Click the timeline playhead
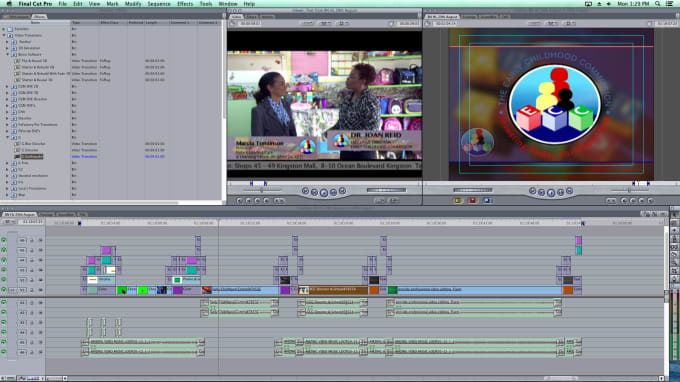Image resolution: width=680 pixels, height=382 pixels. click(219, 222)
